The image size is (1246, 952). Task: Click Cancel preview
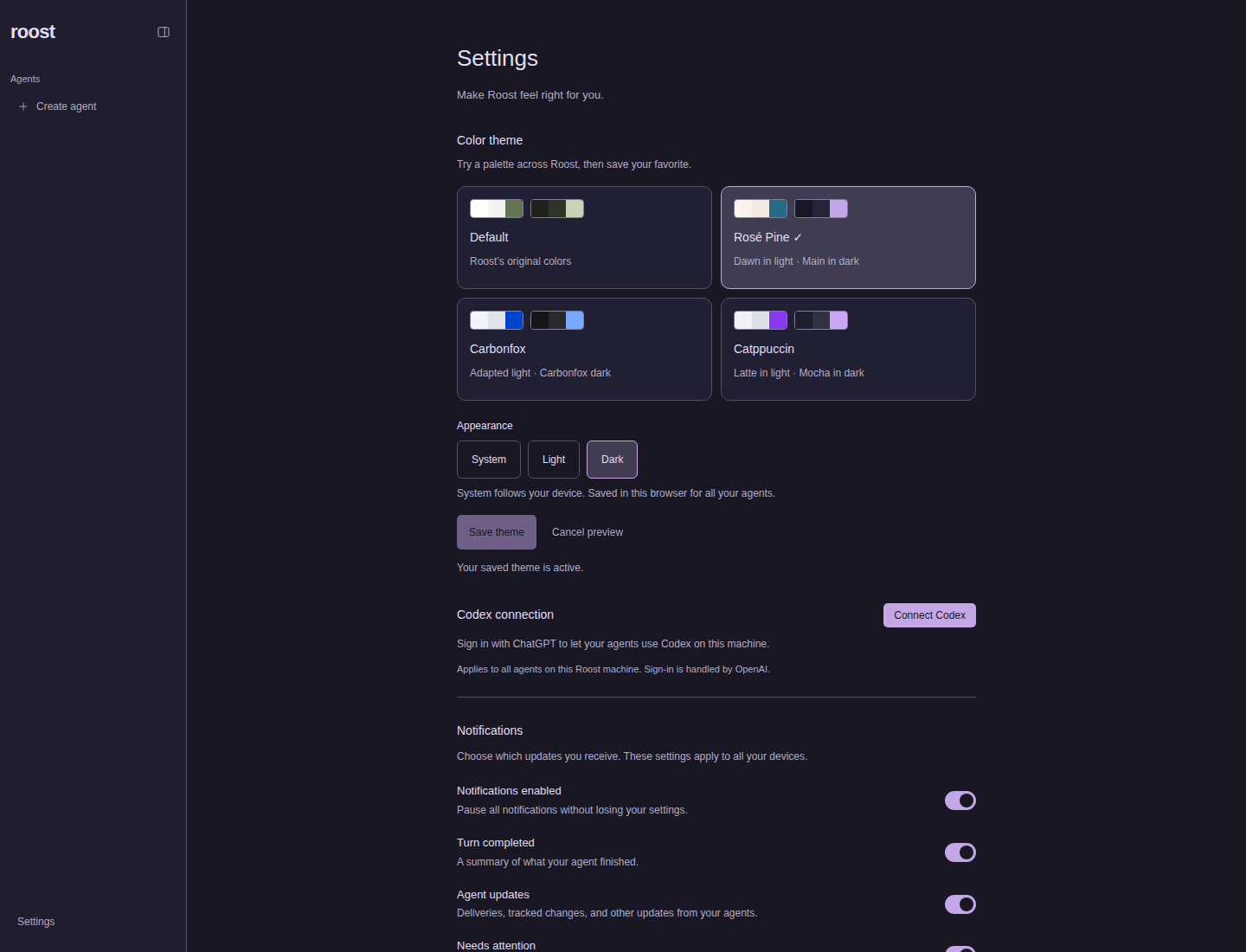point(588,532)
